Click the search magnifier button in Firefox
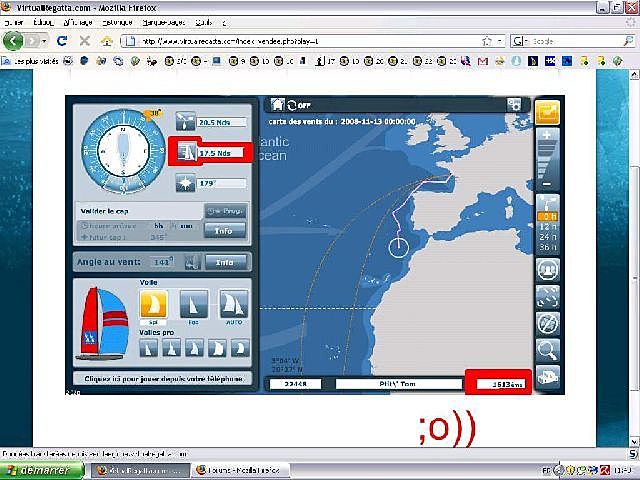 coord(628,41)
